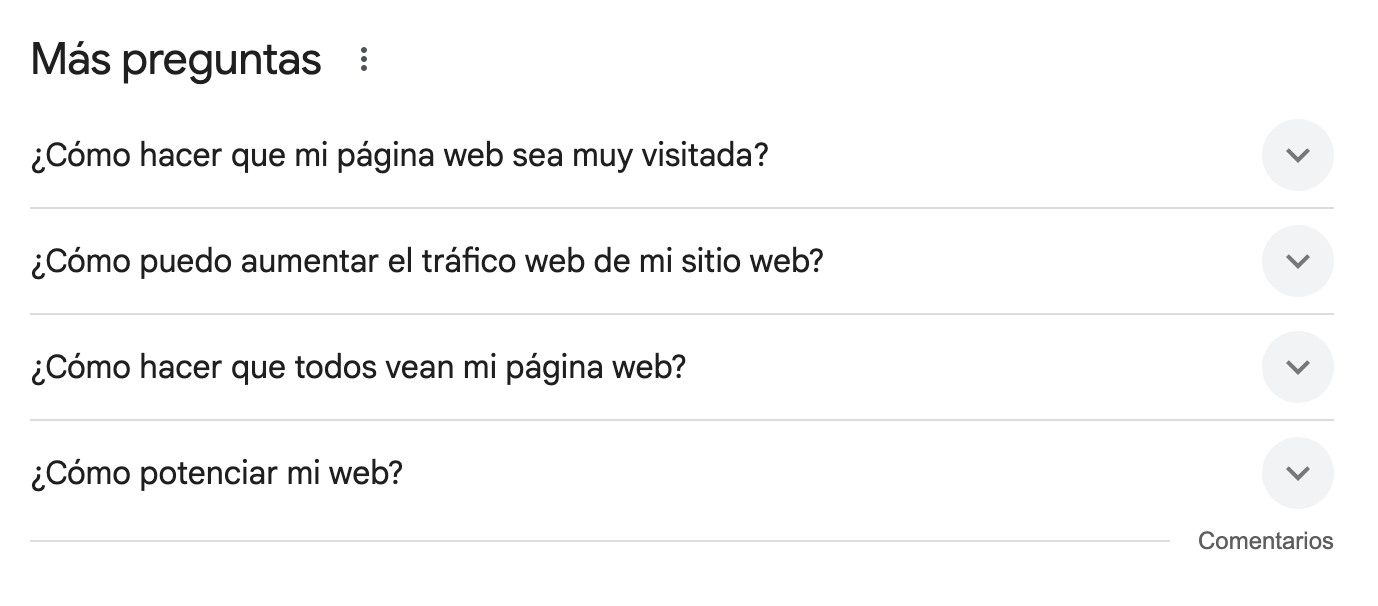
Task: Click the 'Más preguntas' heading
Action: (176, 60)
